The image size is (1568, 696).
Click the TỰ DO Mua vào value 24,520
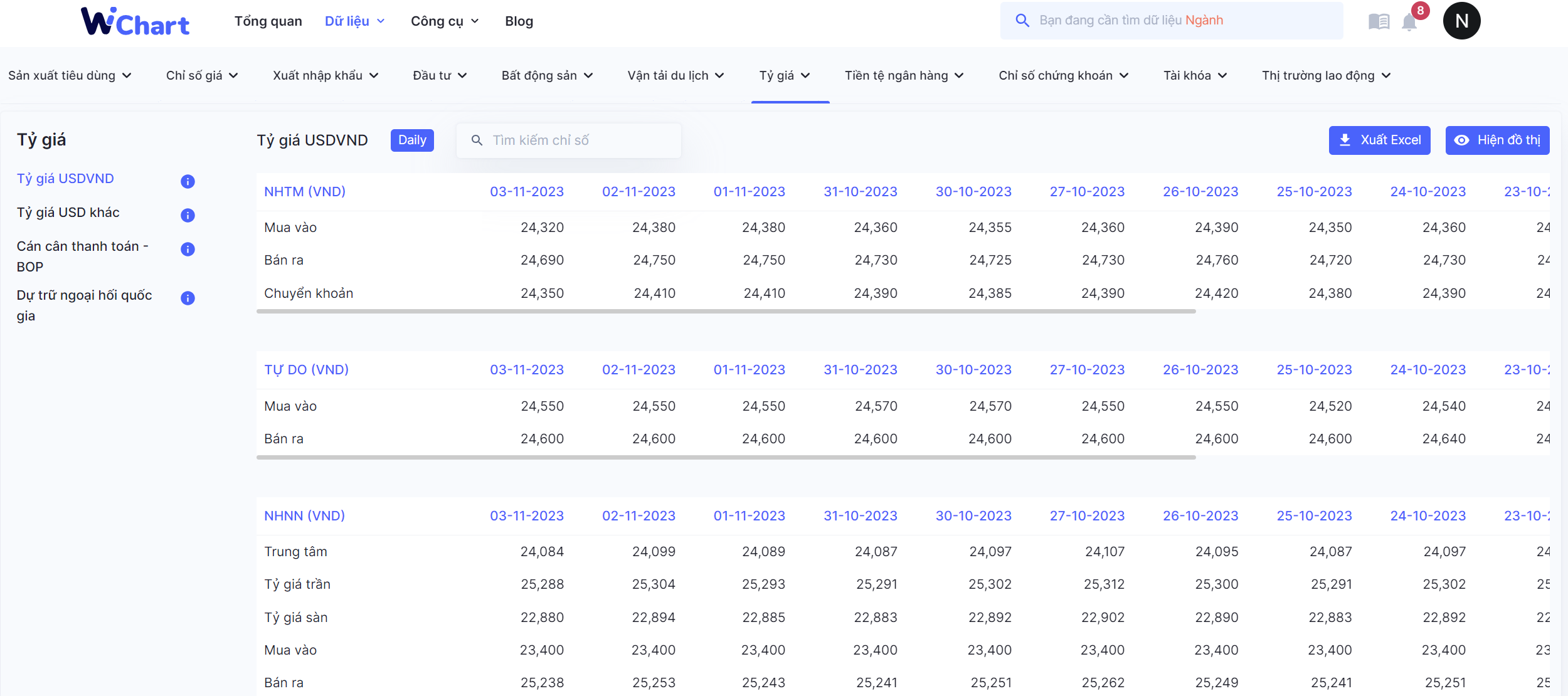[x=1330, y=406]
